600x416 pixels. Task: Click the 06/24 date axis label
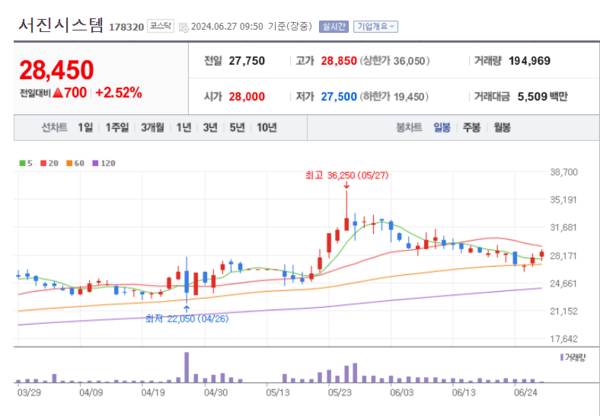526,392
